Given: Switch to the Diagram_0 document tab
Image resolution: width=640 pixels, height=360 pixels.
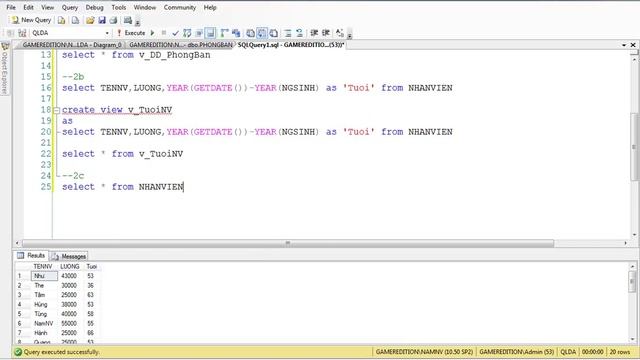Looking at the screenshot, I should tap(72, 45).
